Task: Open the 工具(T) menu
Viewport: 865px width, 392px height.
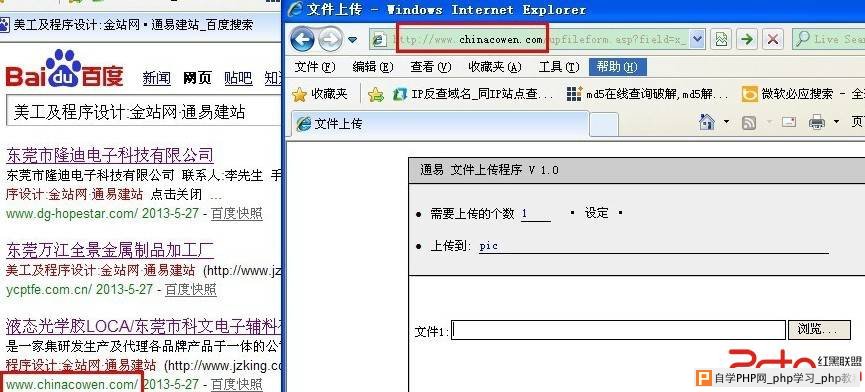Action: [559, 67]
